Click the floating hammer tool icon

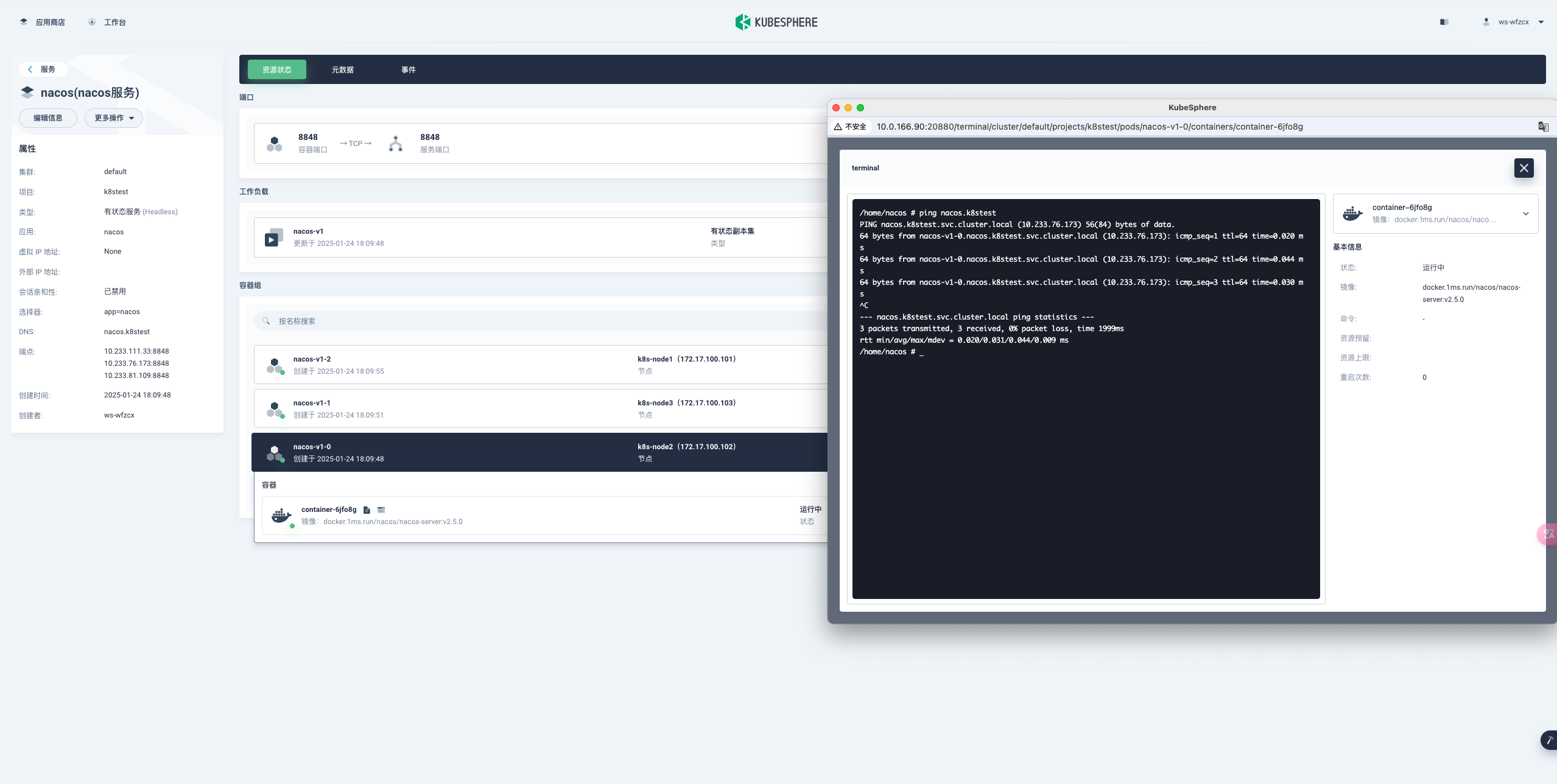click(x=1549, y=740)
